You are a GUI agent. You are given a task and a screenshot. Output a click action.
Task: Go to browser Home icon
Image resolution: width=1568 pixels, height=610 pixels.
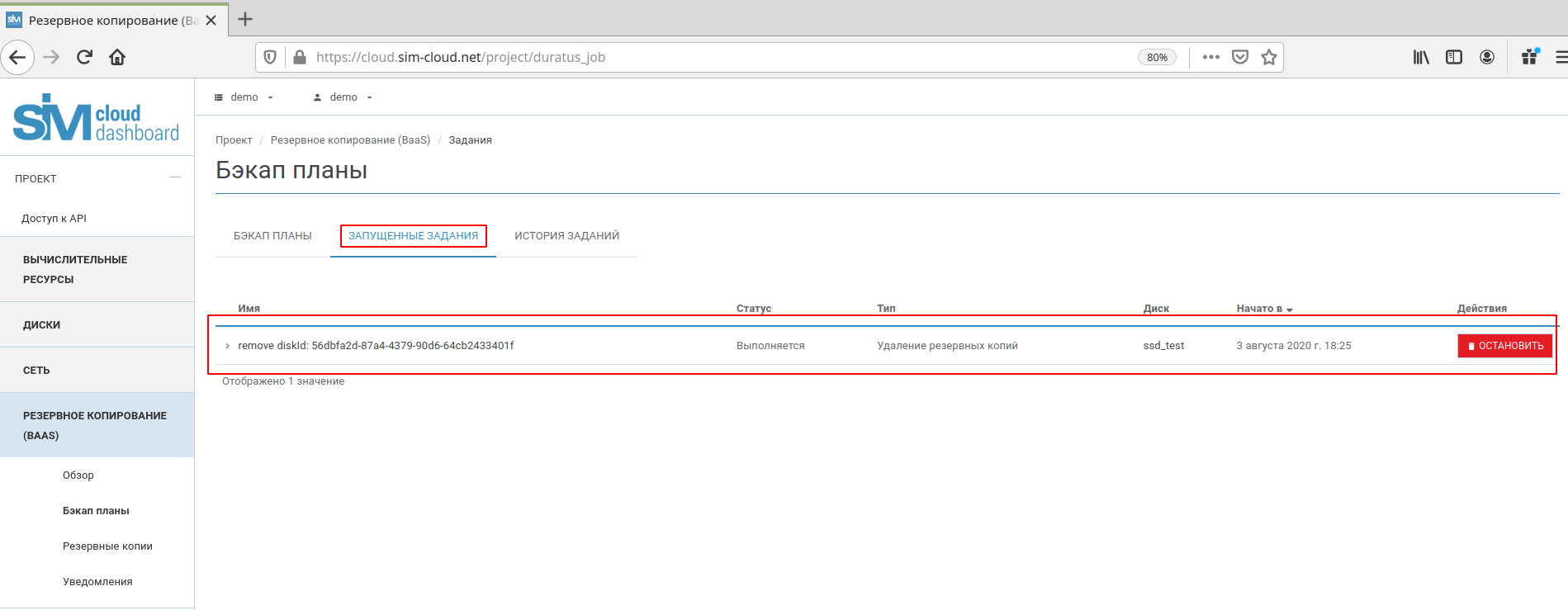[117, 57]
